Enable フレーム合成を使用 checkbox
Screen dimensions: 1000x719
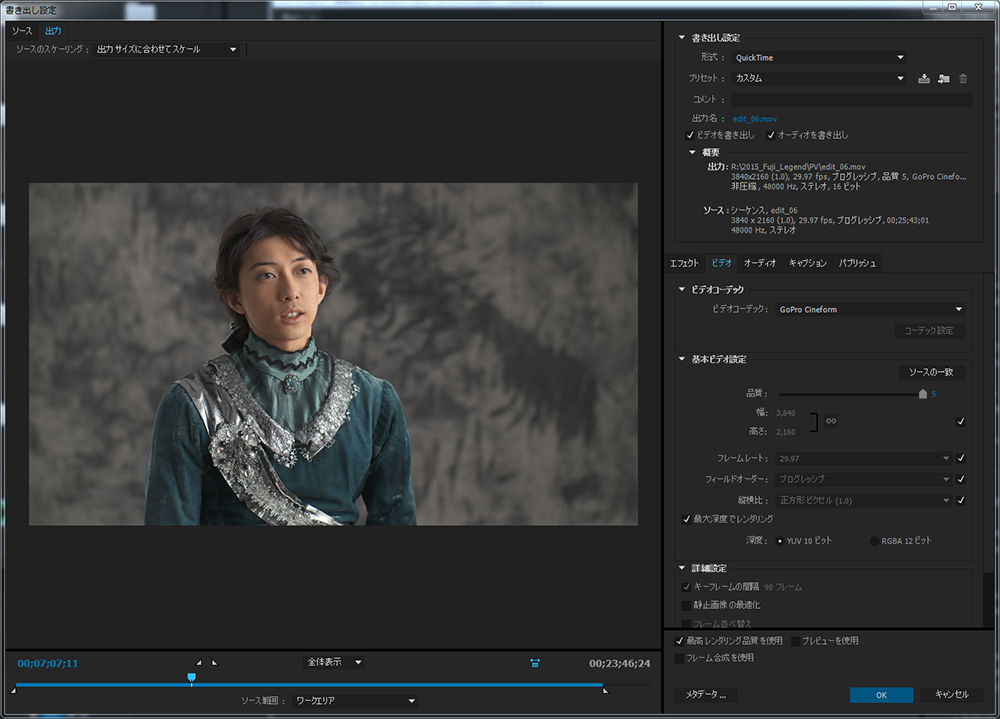(x=679, y=658)
